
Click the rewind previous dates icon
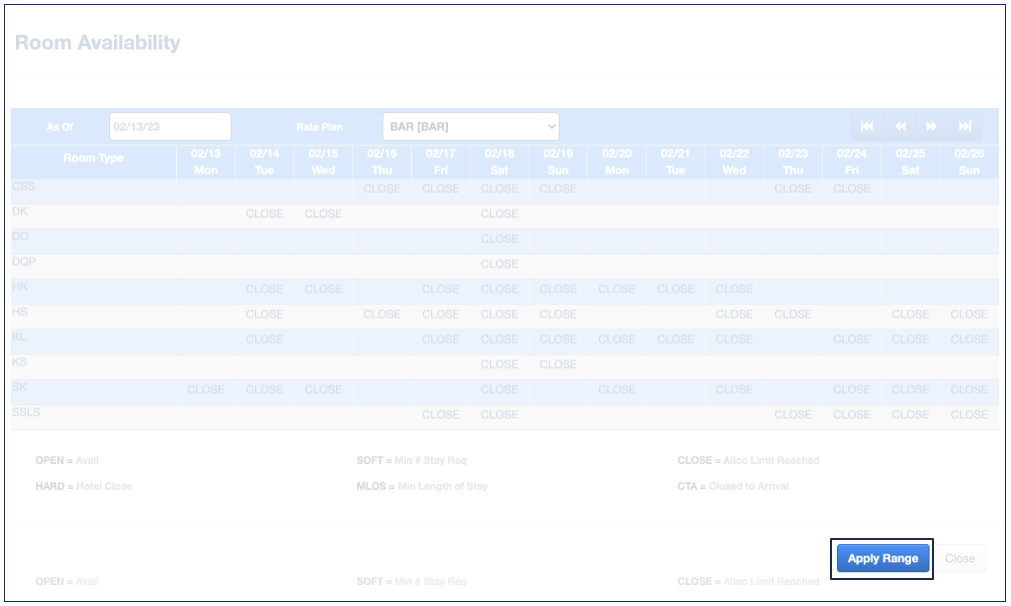[x=900, y=126]
